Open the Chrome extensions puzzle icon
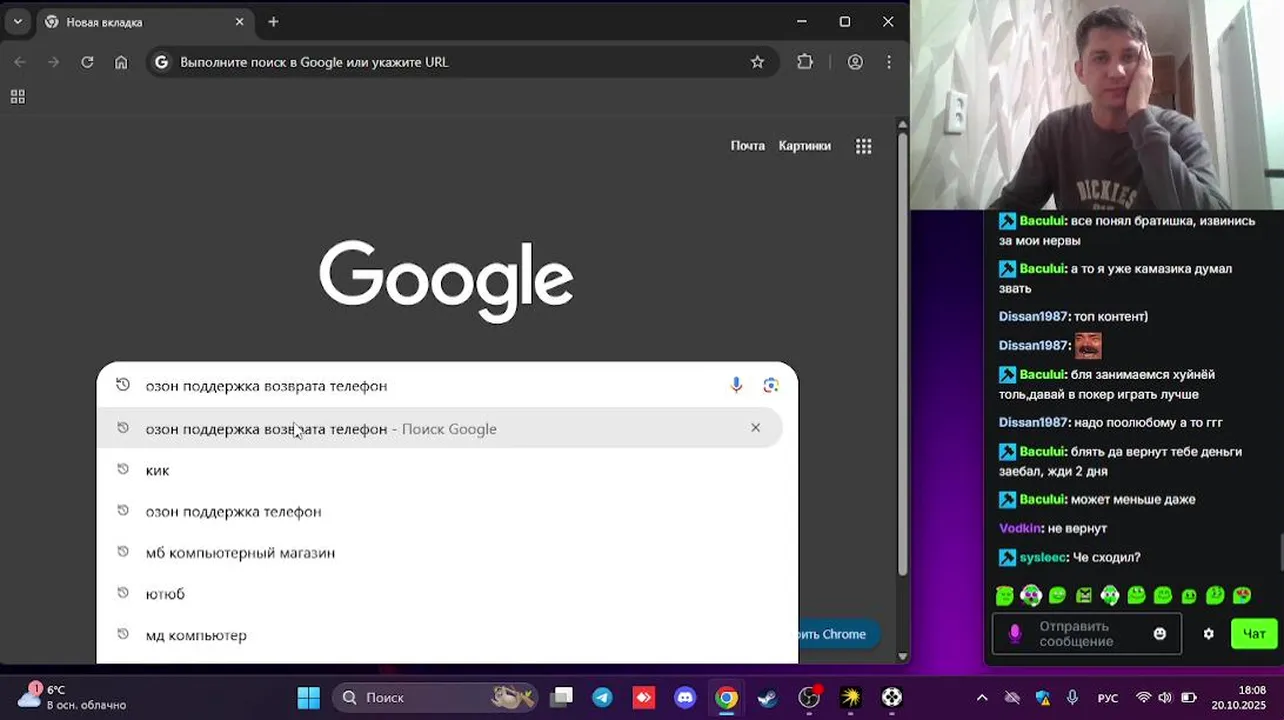The image size is (1284, 720). pos(805,62)
